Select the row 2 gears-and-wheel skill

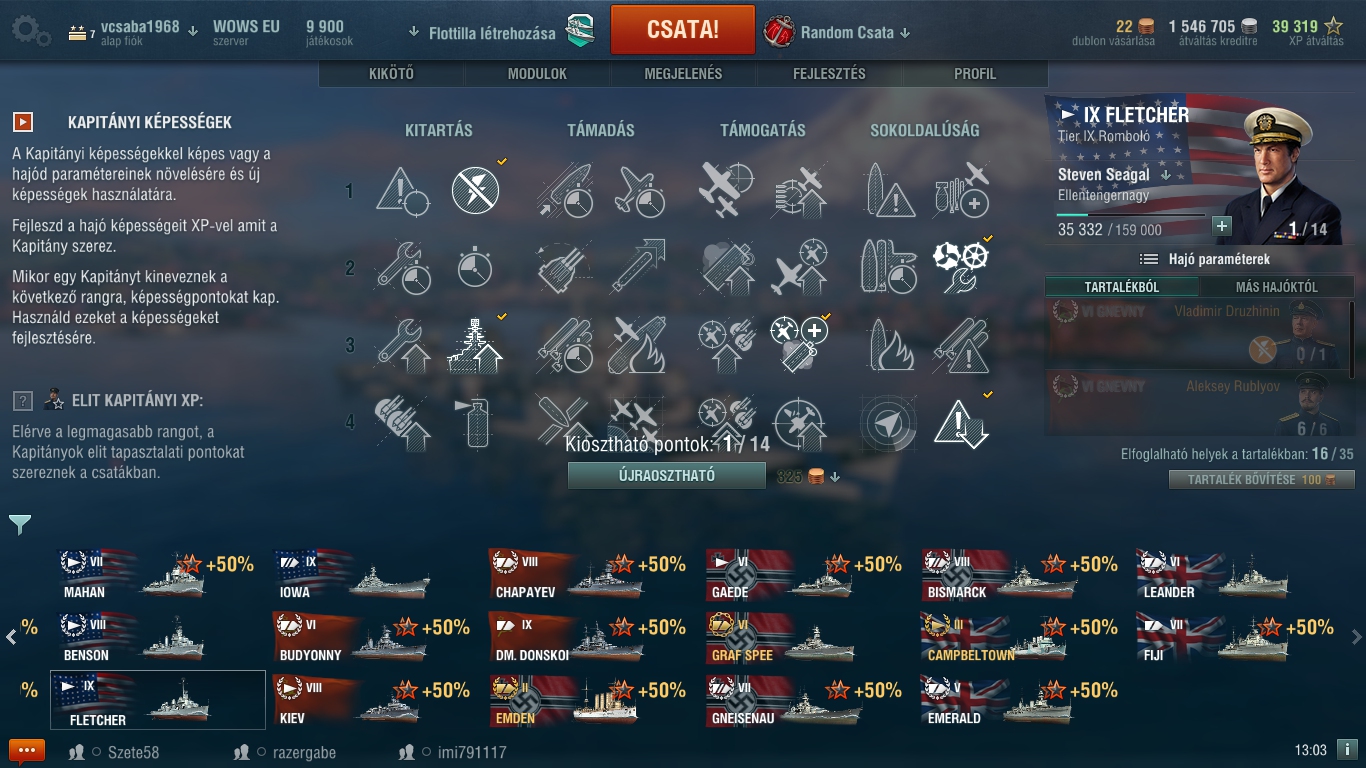[x=960, y=267]
